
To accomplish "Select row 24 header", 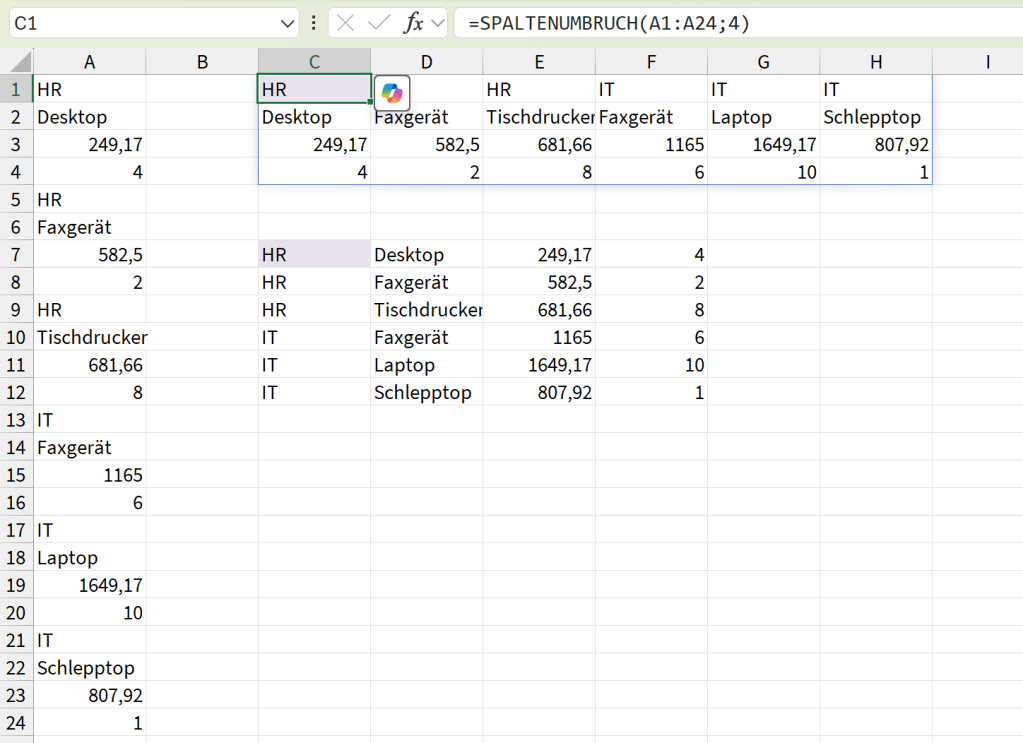I will pyautogui.click(x=17, y=723).
